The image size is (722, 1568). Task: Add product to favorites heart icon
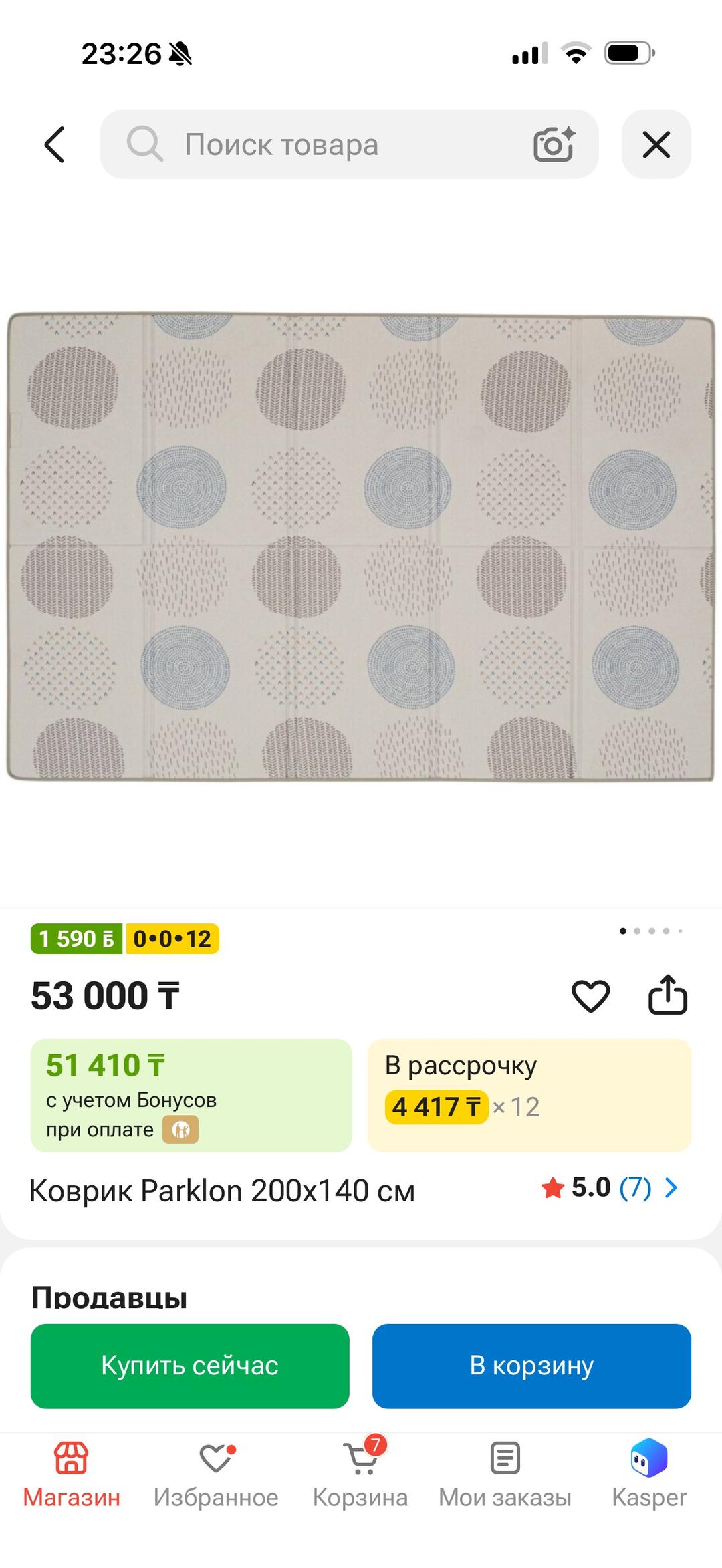pos(591,996)
